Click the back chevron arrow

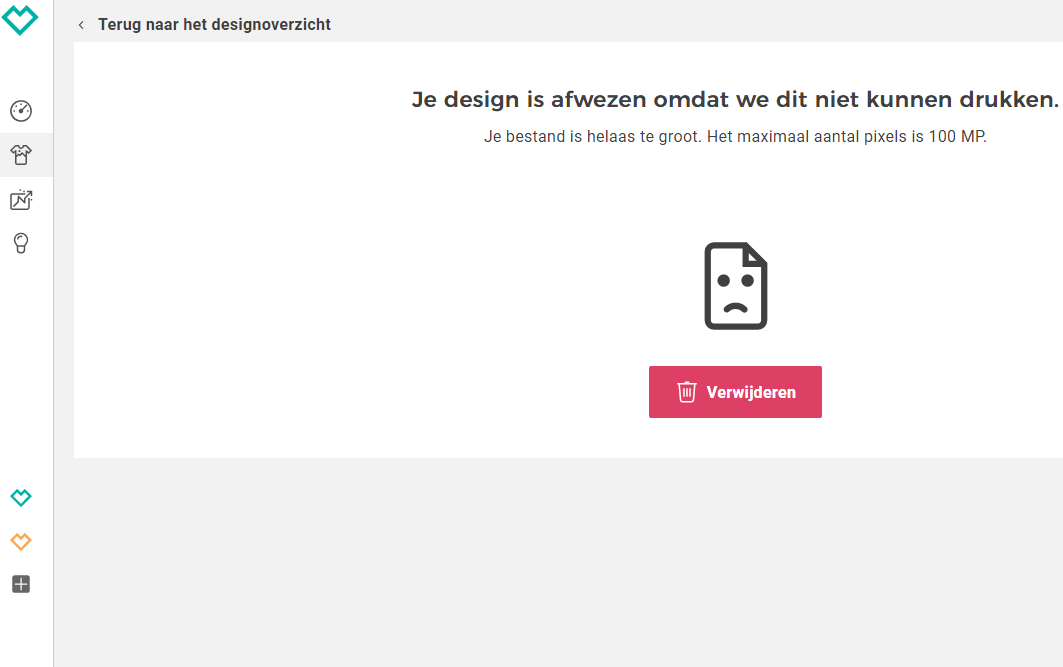[x=81, y=25]
